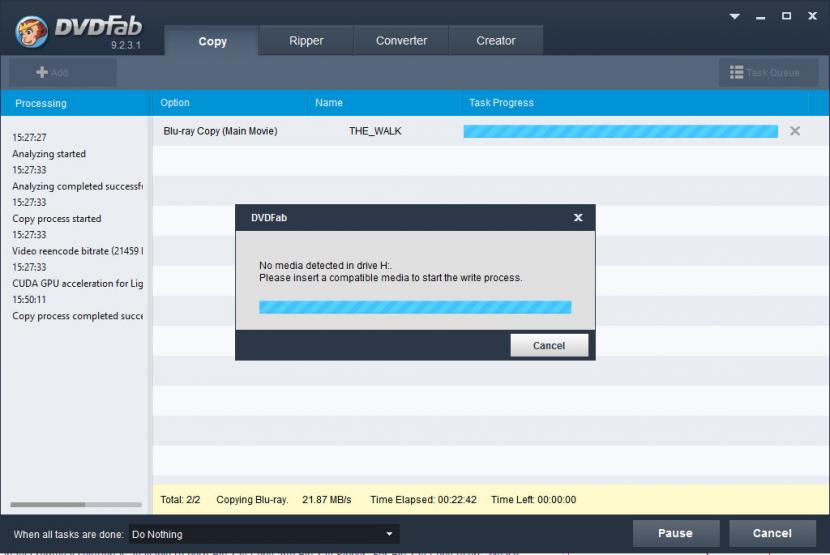Pause the copy task

(676, 533)
